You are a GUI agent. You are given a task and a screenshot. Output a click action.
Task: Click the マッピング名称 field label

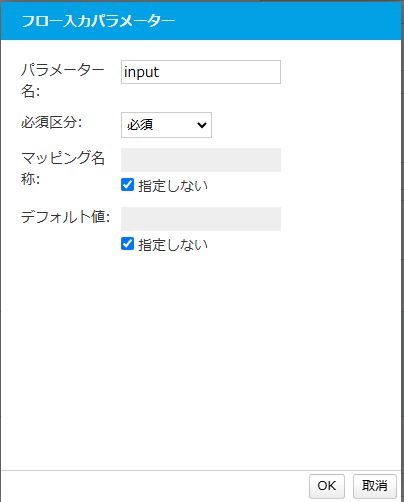point(63,168)
